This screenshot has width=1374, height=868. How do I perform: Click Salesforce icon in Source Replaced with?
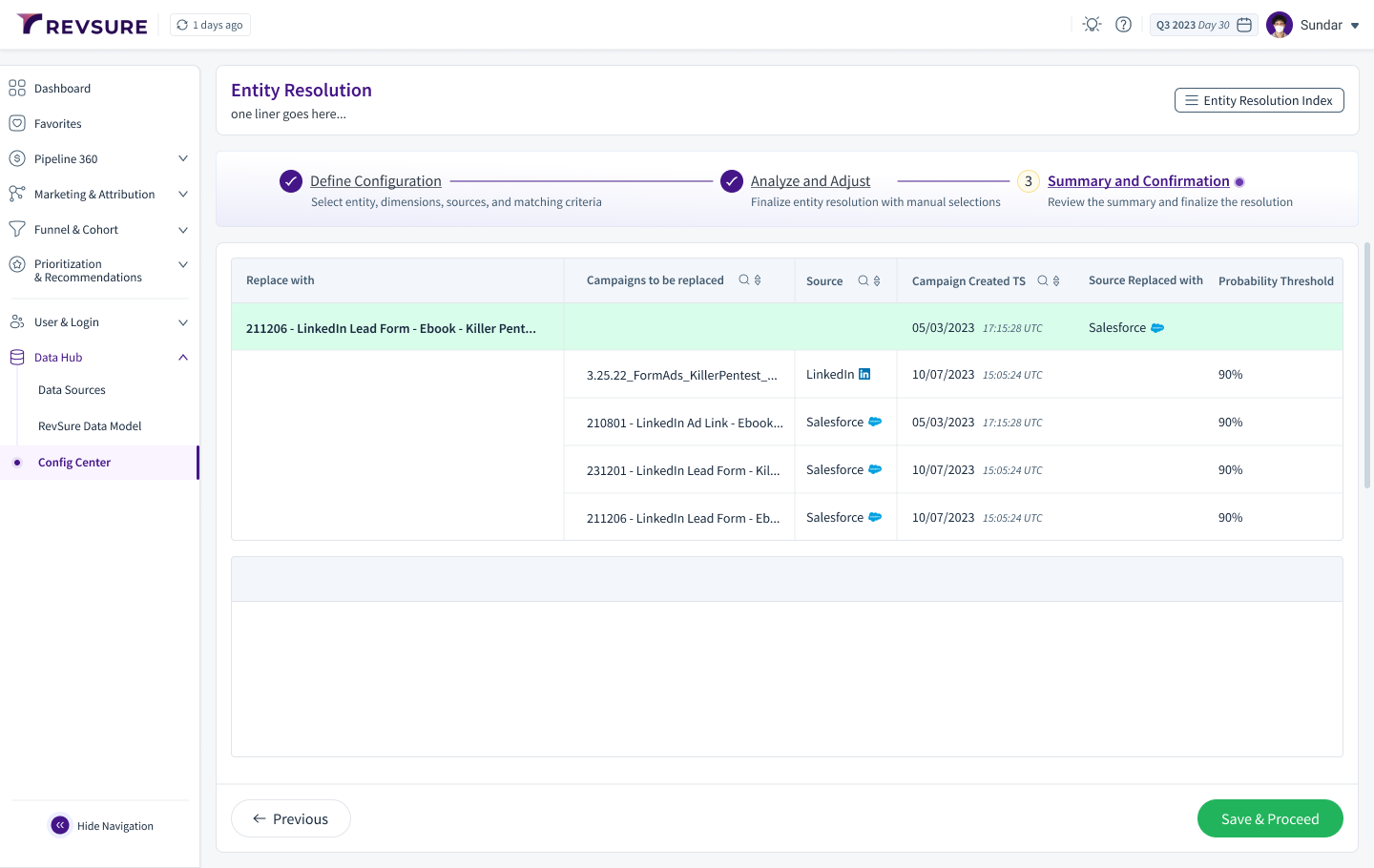pyautogui.click(x=1157, y=328)
